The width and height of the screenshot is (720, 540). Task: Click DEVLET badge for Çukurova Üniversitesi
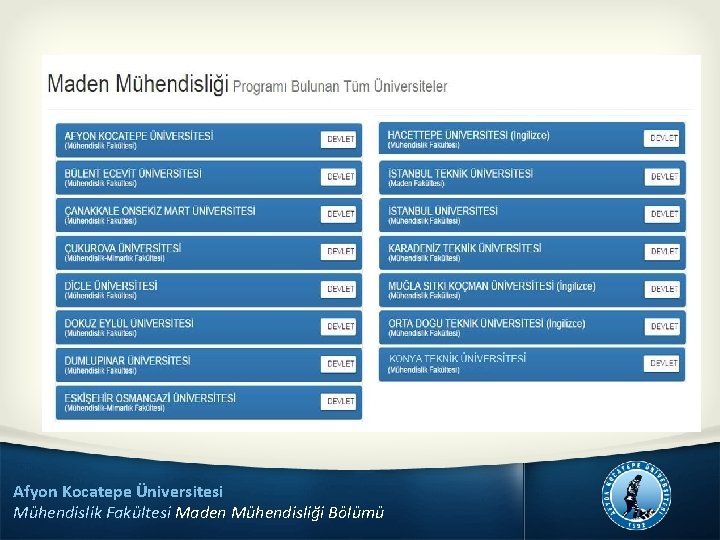pyautogui.click(x=338, y=252)
